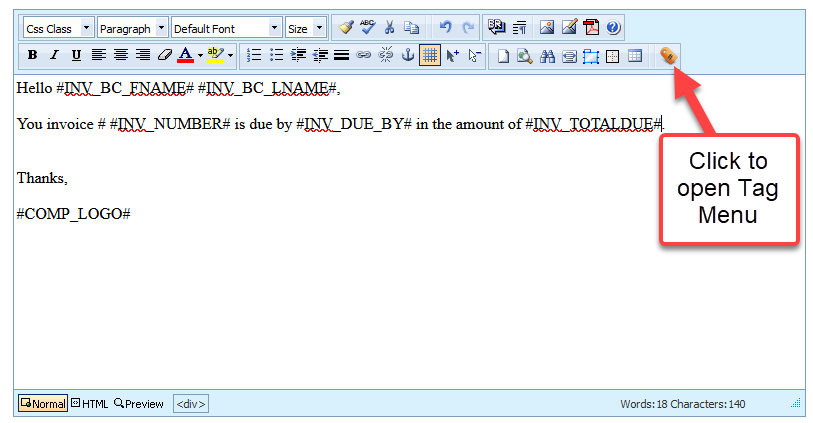Viewport: 813px width, 423px height.
Task: Click the insert hyperlink chain icon
Action: [364, 56]
